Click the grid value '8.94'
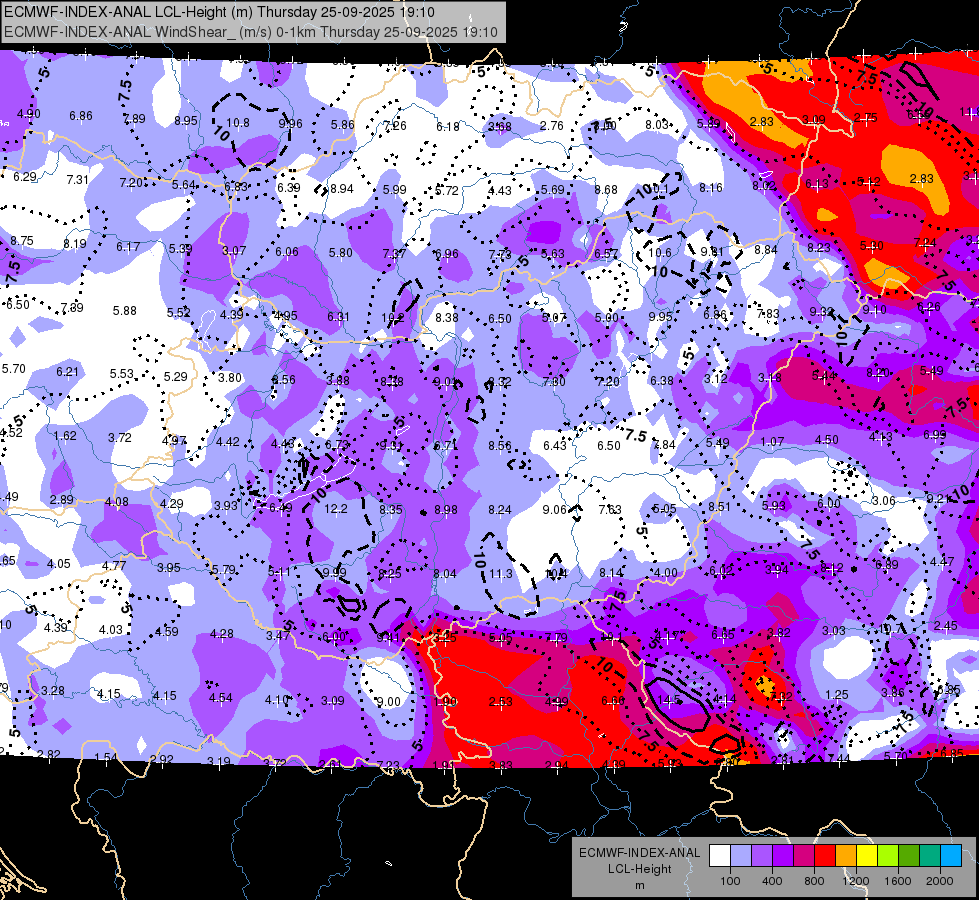 point(342,188)
